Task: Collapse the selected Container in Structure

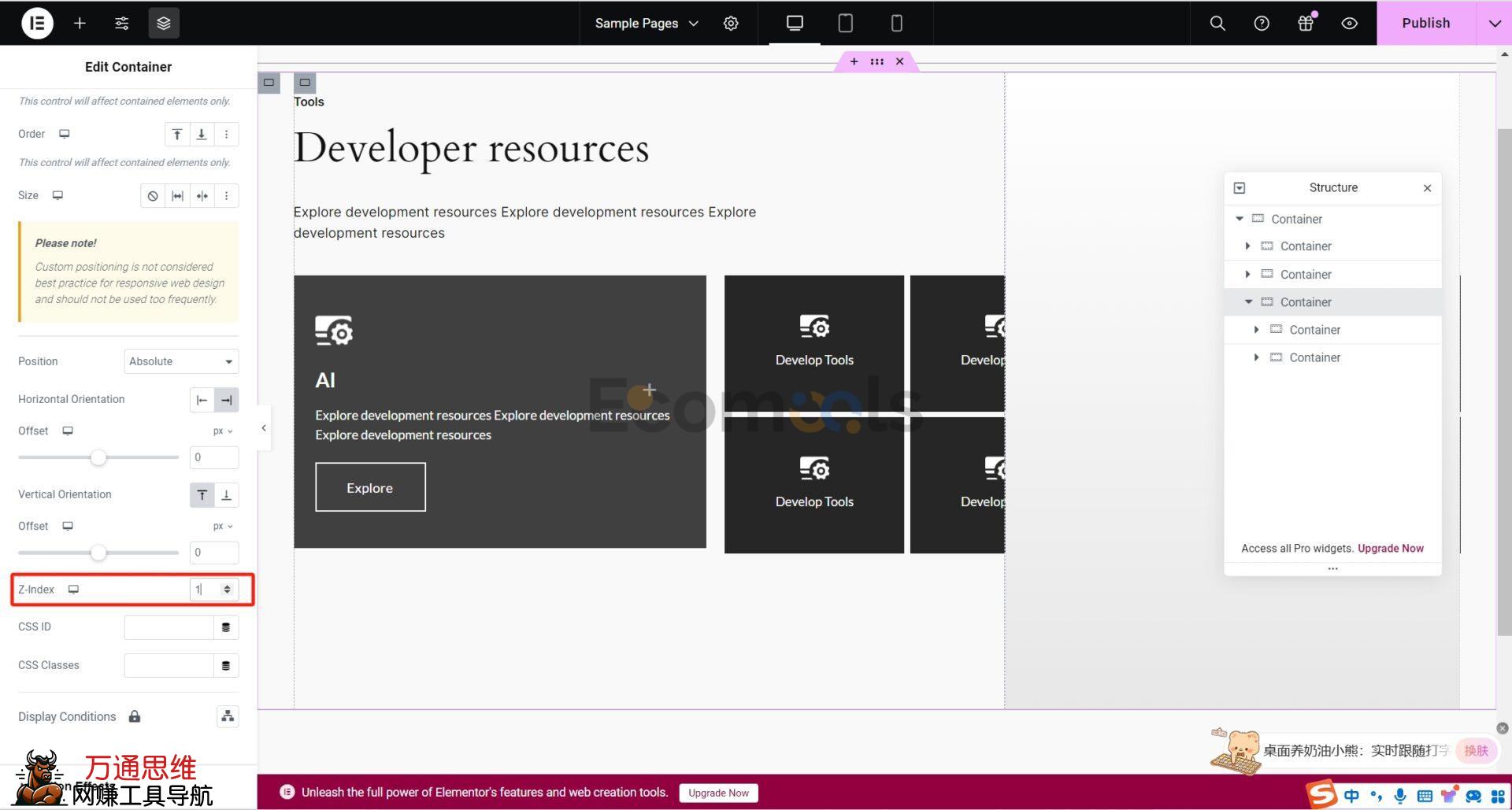Action: pos(1248,302)
